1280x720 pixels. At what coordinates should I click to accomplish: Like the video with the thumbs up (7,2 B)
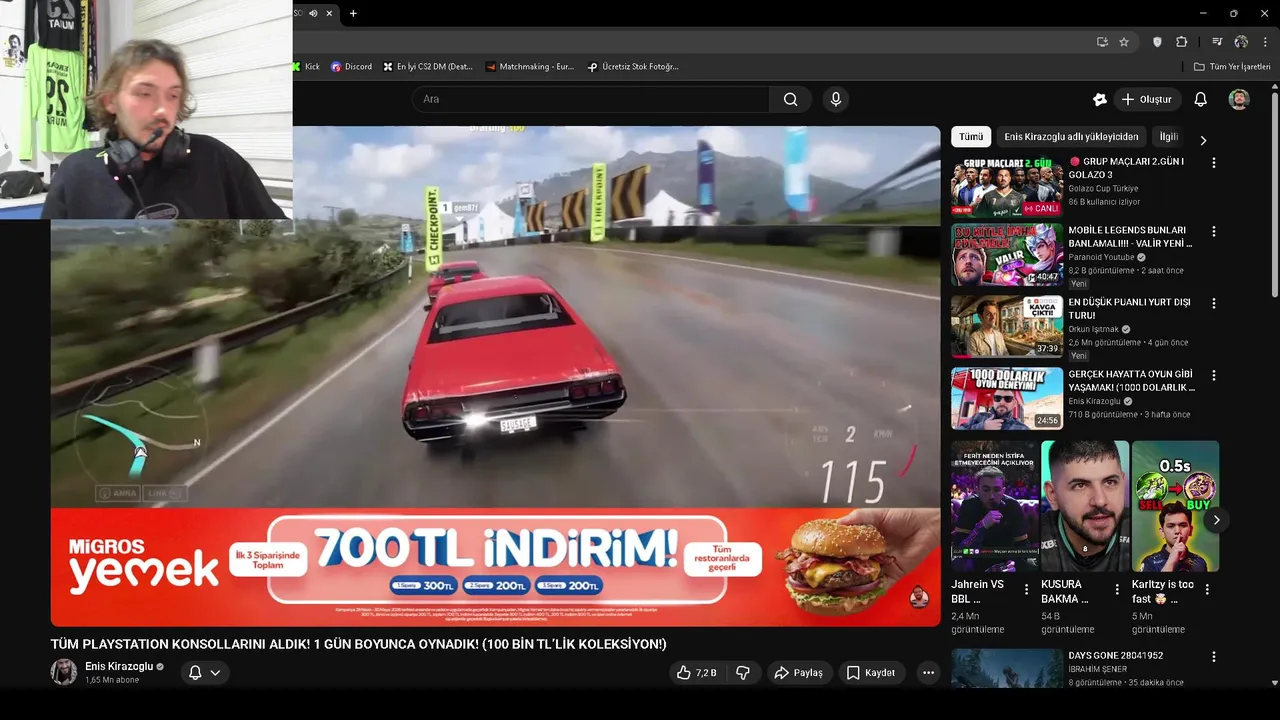tap(697, 673)
